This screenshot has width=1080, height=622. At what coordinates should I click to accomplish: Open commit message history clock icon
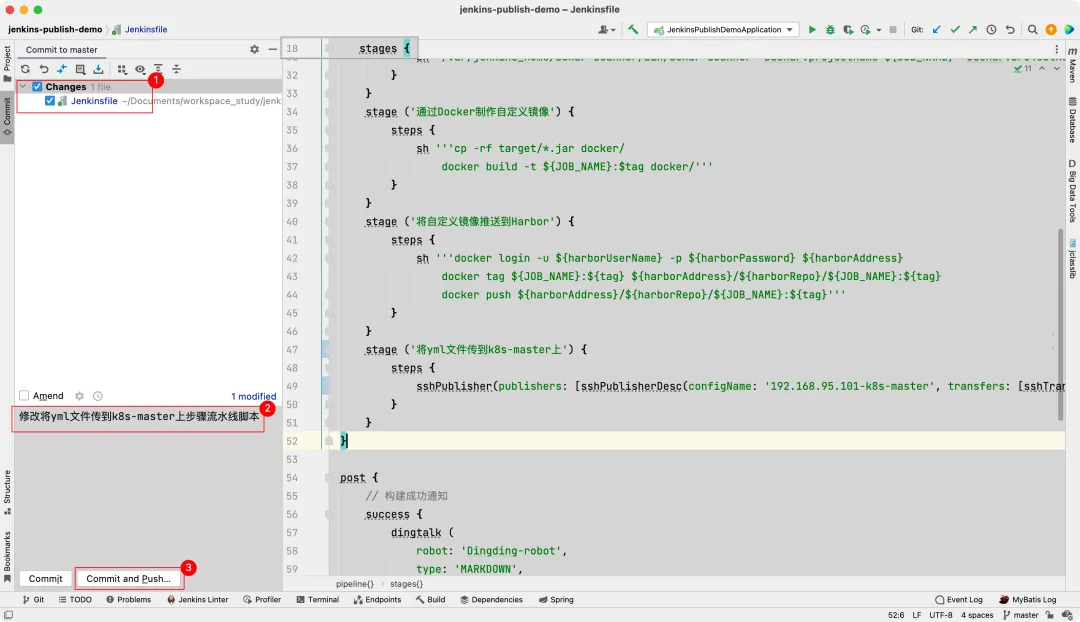[98, 396]
